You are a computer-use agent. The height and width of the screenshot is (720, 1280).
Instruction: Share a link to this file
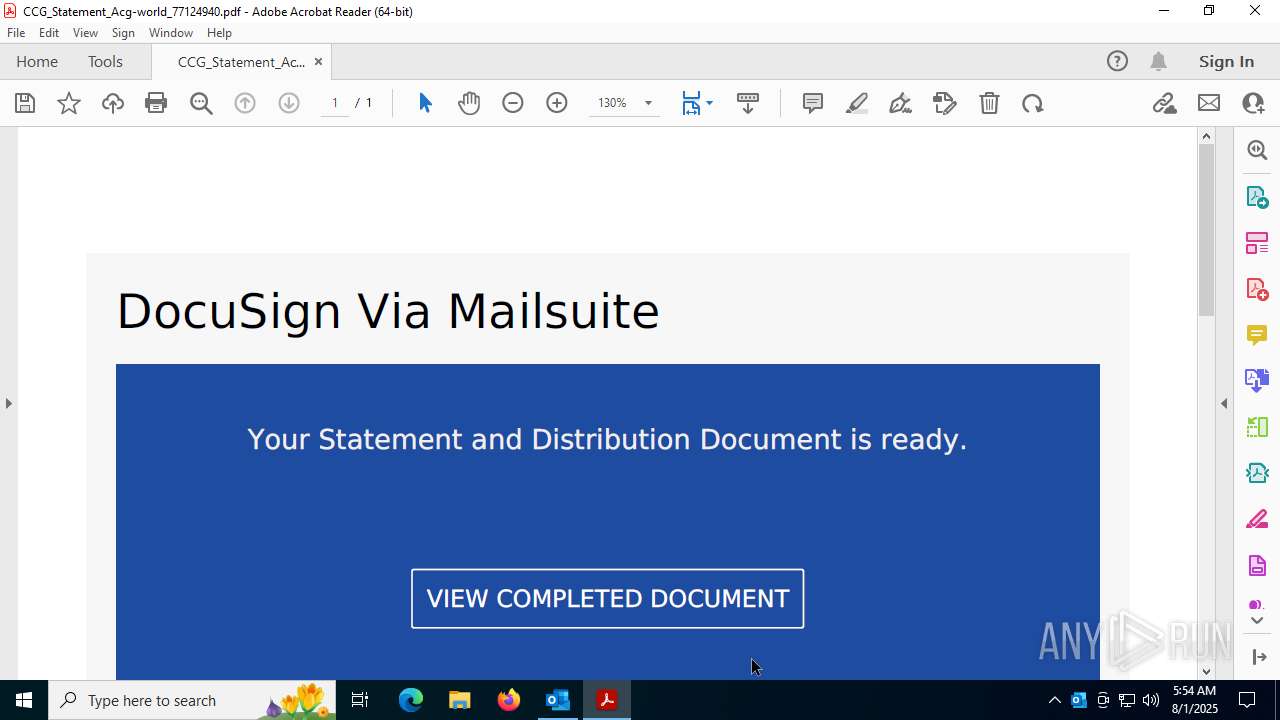(1165, 103)
